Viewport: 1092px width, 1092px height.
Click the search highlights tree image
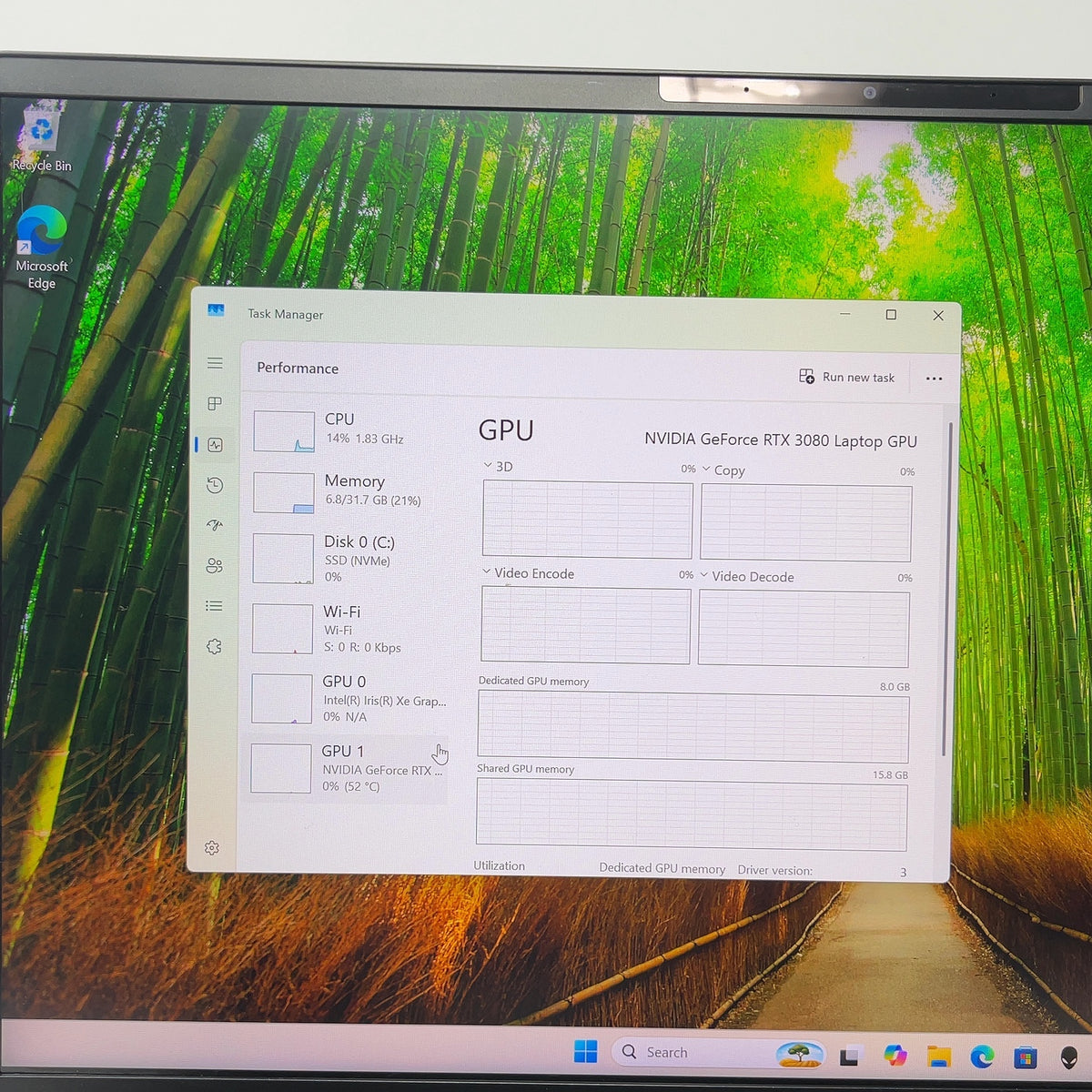point(799,1054)
